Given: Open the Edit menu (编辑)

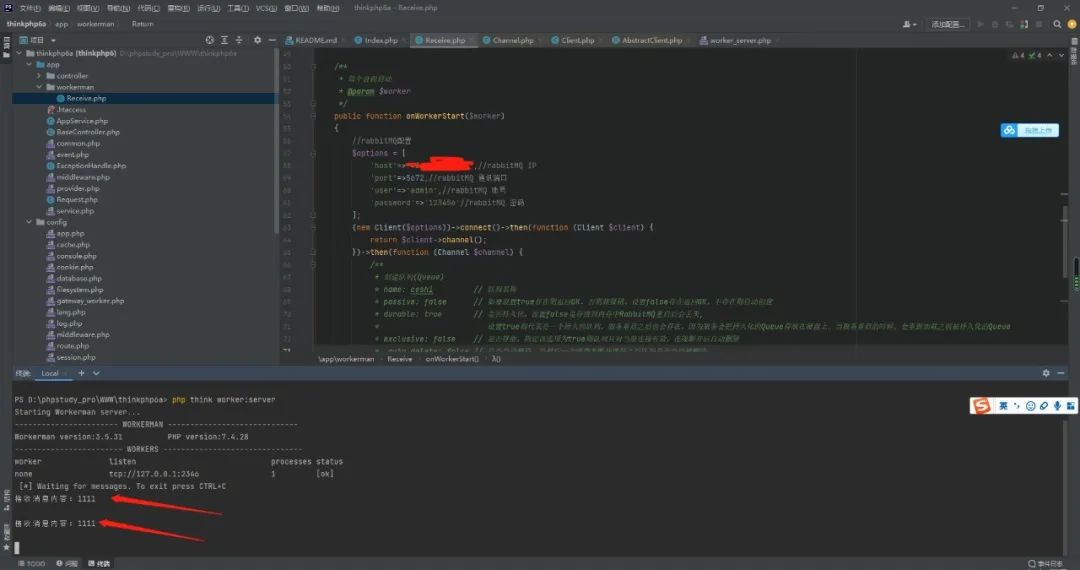Looking at the screenshot, I should [59, 8].
